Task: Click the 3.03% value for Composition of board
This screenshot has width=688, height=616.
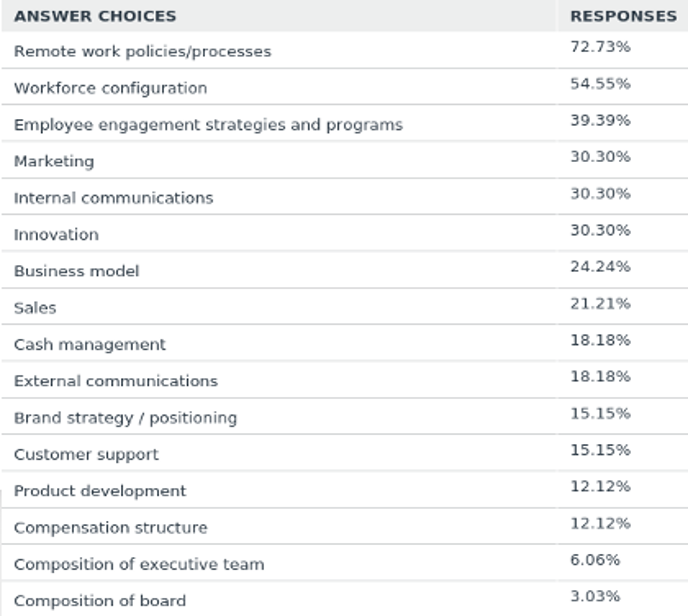Action: [x=596, y=597]
